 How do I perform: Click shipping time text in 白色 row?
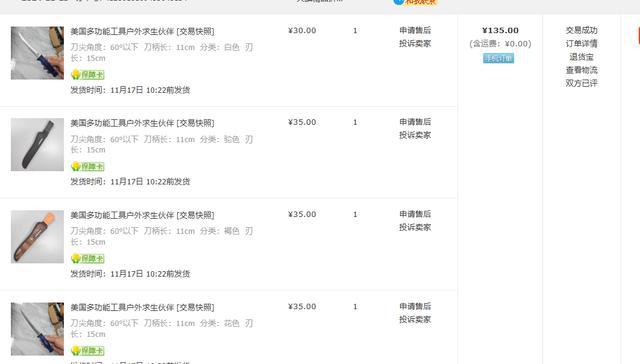tap(130, 90)
